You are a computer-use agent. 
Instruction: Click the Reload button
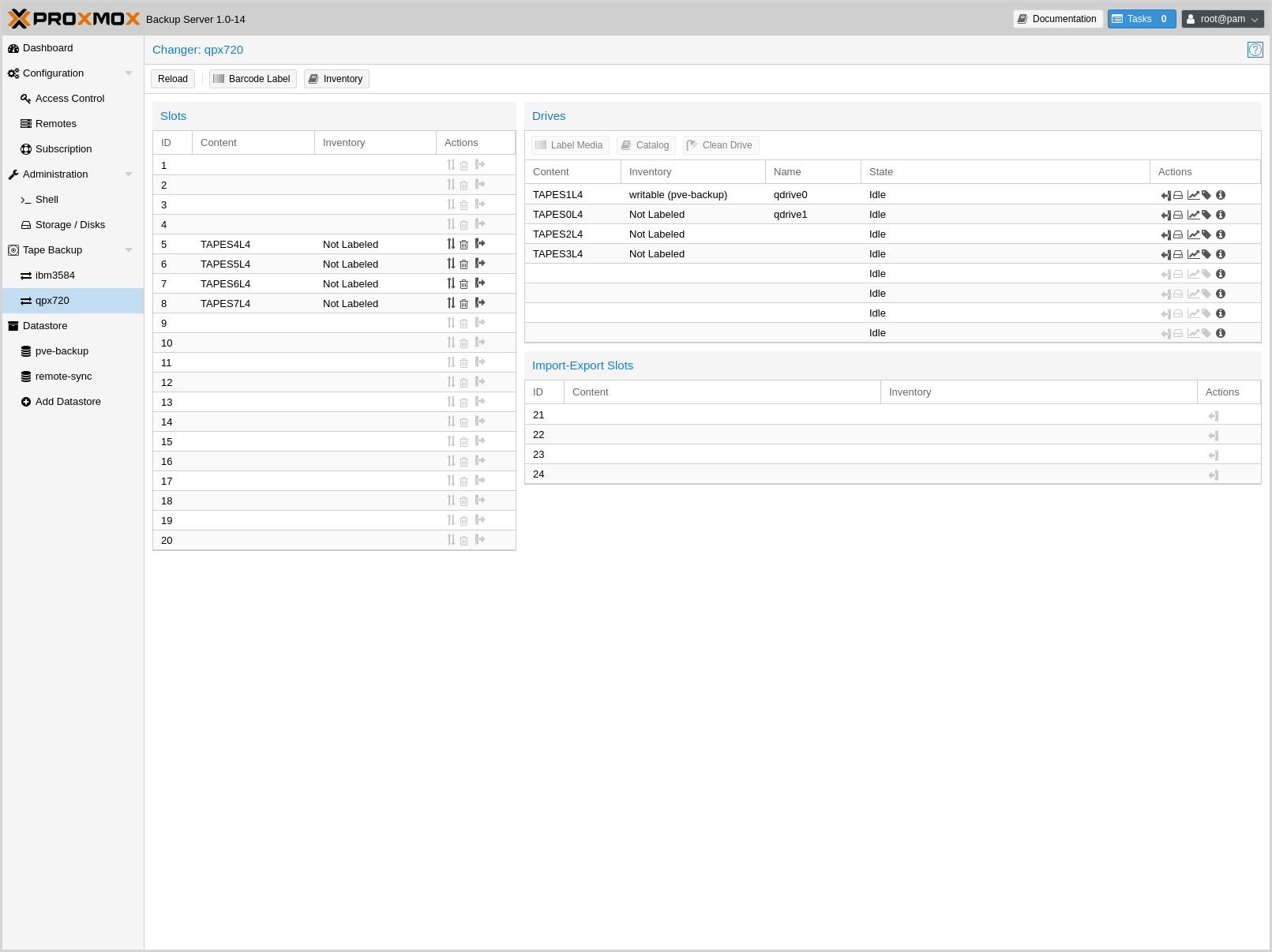pos(173,79)
